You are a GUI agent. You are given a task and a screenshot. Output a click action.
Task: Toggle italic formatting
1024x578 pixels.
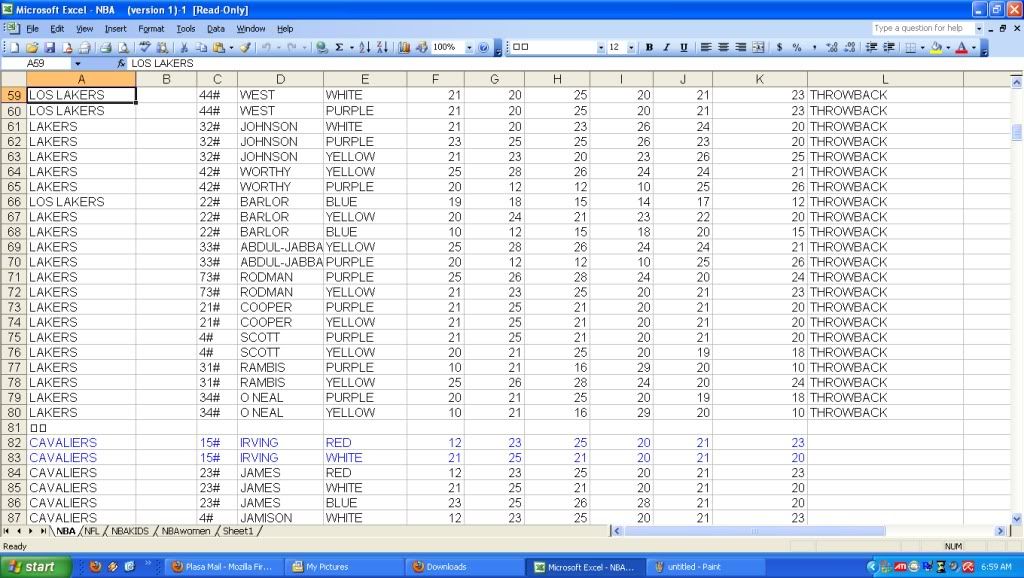666,47
